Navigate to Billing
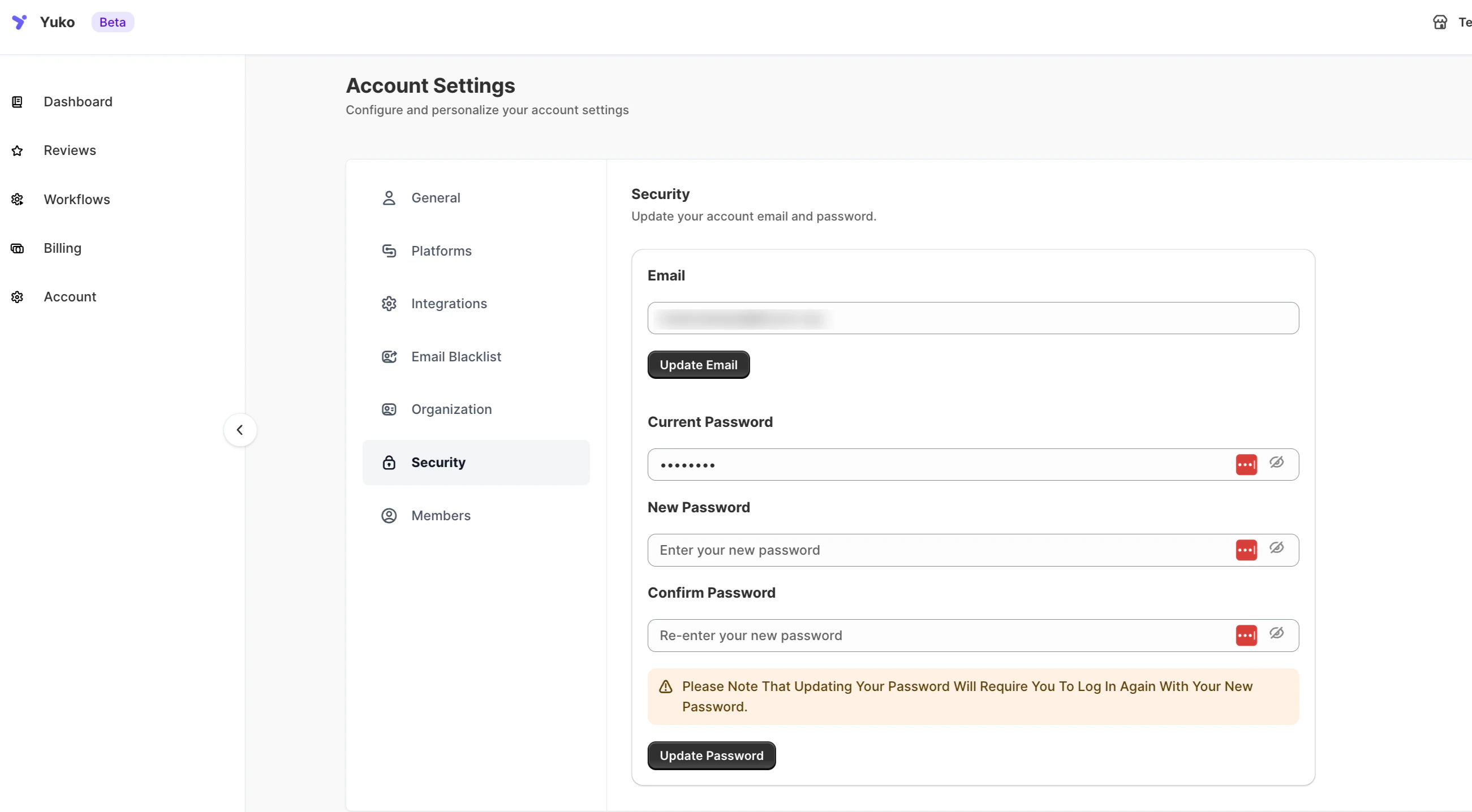The width and height of the screenshot is (1472, 812). click(63, 248)
